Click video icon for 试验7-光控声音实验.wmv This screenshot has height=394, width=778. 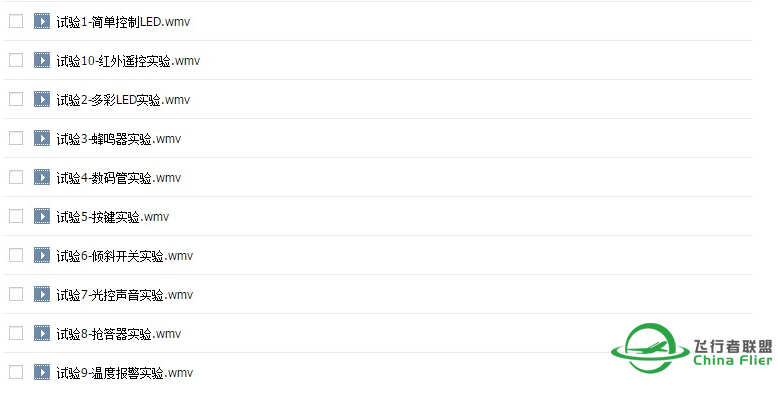click(x=42, y=294)
